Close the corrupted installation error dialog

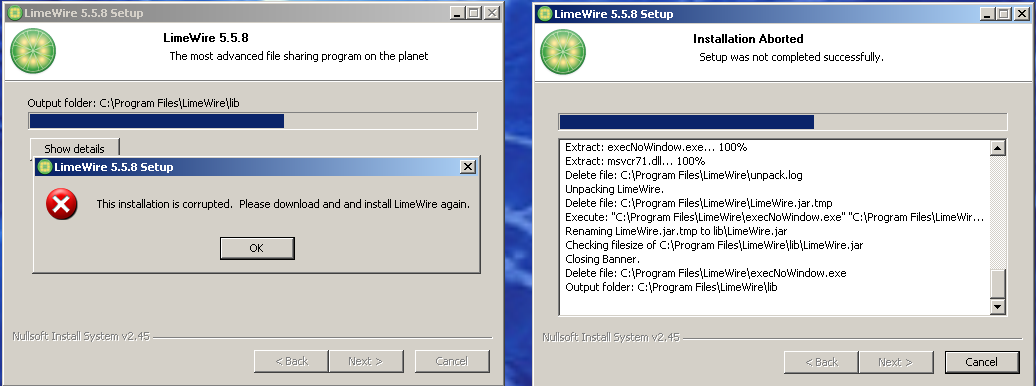point(468,167)
